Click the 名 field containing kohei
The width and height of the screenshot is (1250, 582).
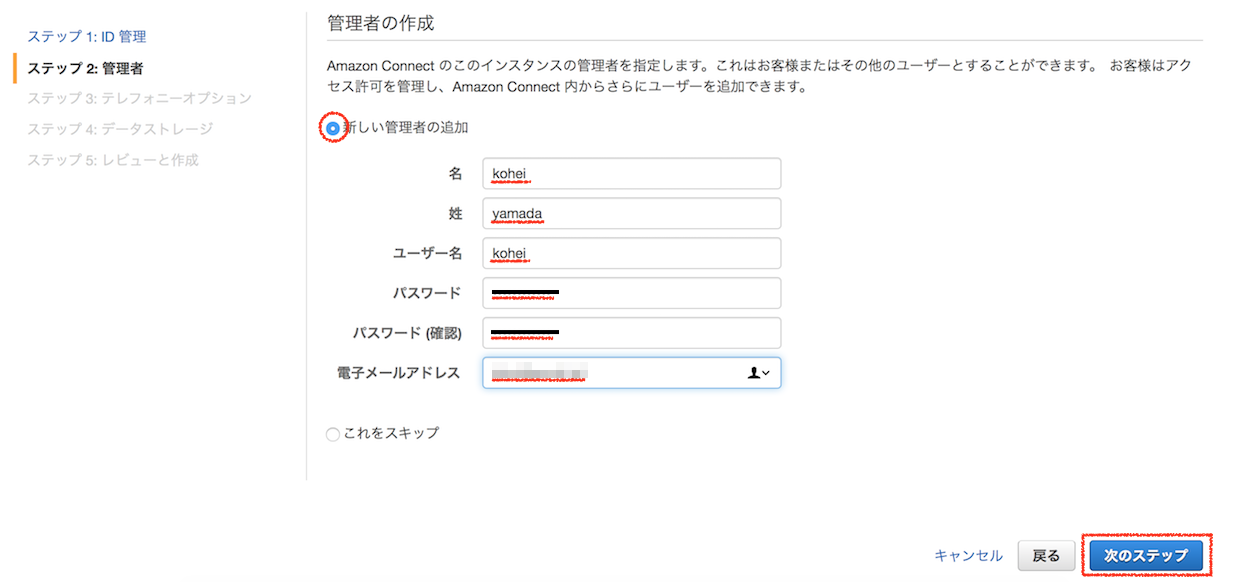tap(632, 173)
